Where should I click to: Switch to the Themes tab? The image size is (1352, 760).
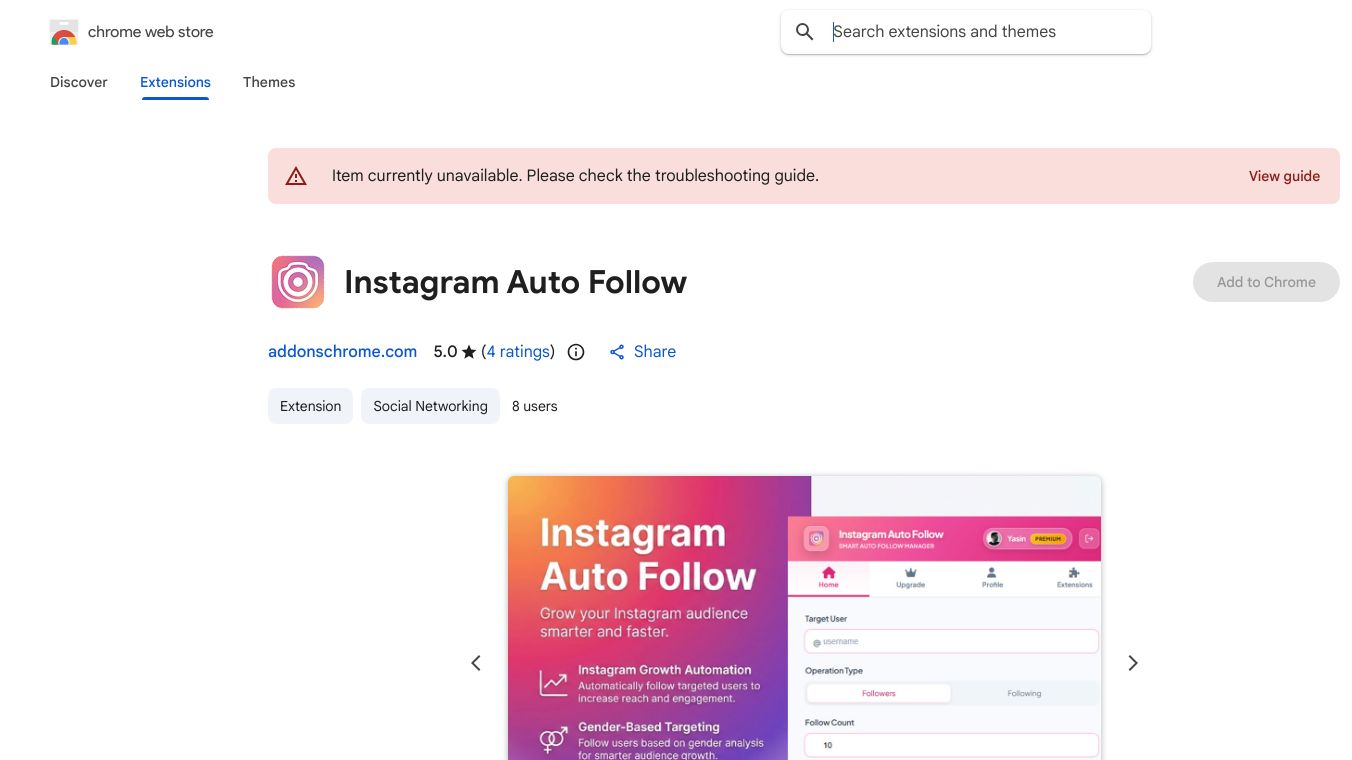(x=269, y=82)
